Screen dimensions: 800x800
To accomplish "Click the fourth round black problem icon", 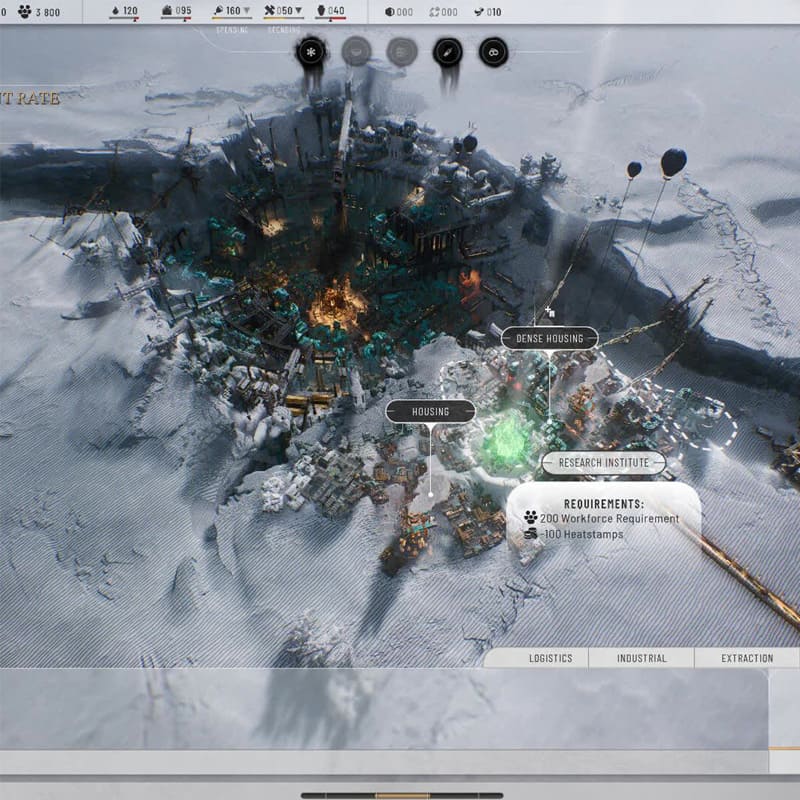I will tap(447, 52).
